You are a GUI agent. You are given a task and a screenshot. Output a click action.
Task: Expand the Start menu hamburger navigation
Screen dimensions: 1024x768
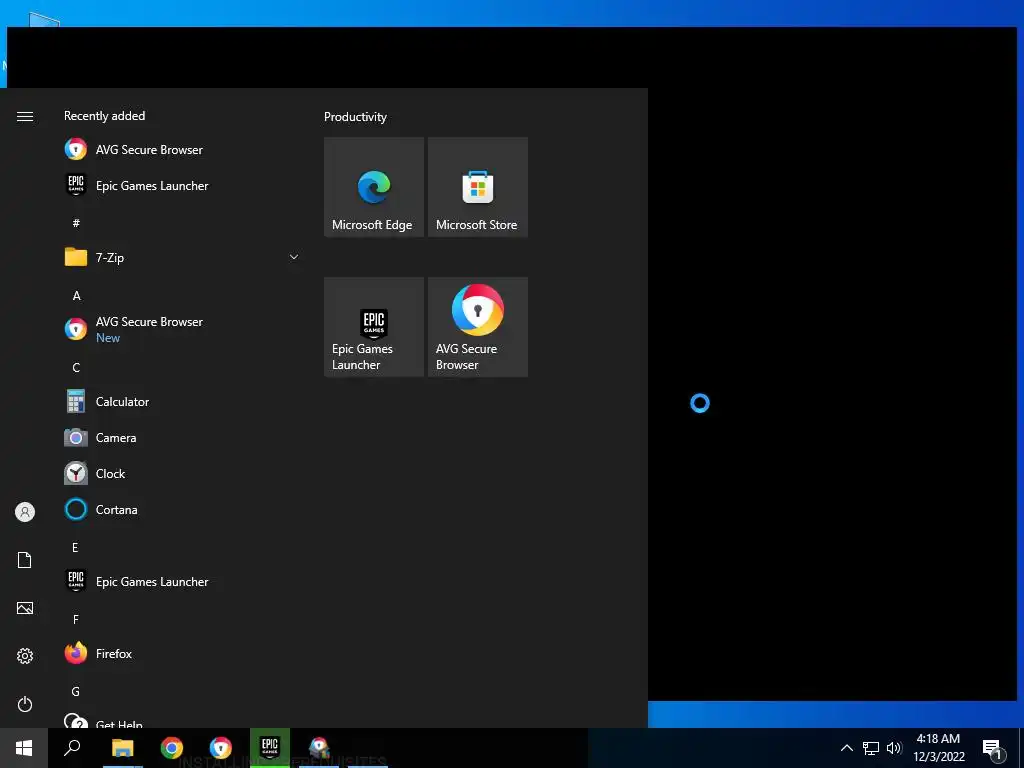coord(25,116)
